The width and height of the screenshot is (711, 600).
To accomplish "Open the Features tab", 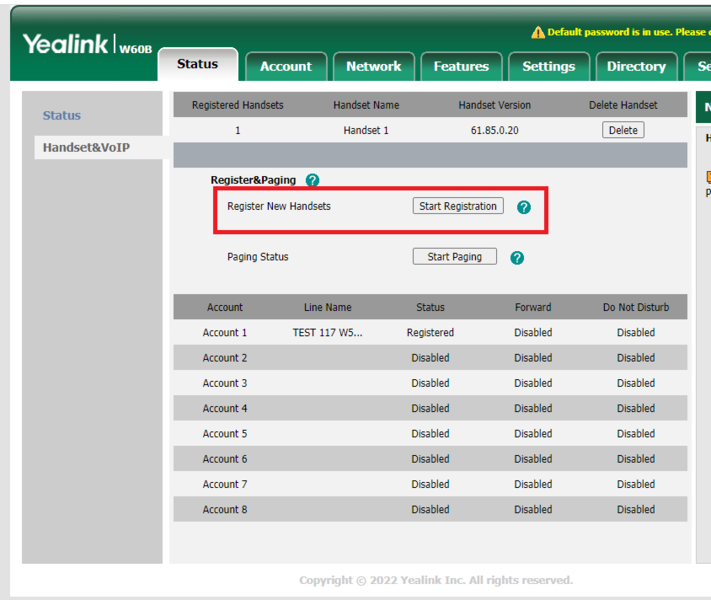I will pos(461,66).
